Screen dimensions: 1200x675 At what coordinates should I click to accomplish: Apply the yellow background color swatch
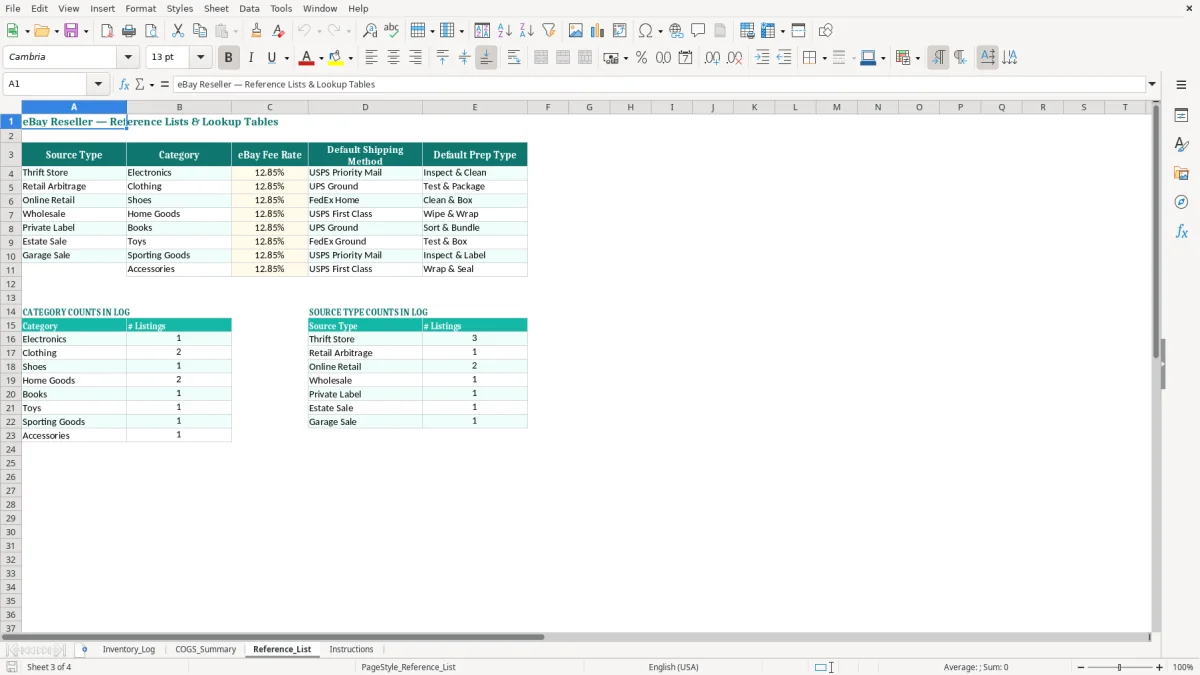[336, 58]
